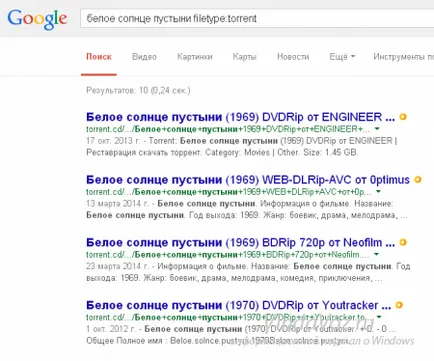Viewport: 434px width, 361px height.
Task: Expand URL arrow under Youtracker result
Action: (379, 317)
